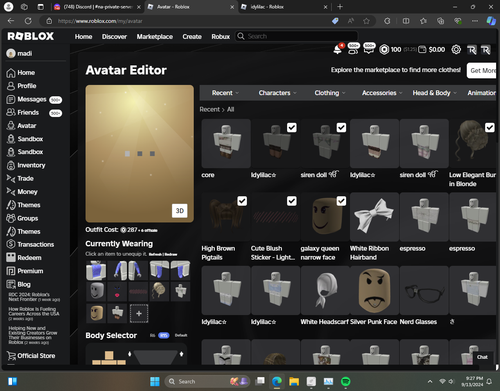
Task: Click the Robux balance icon
Action: tap(384, 50)
